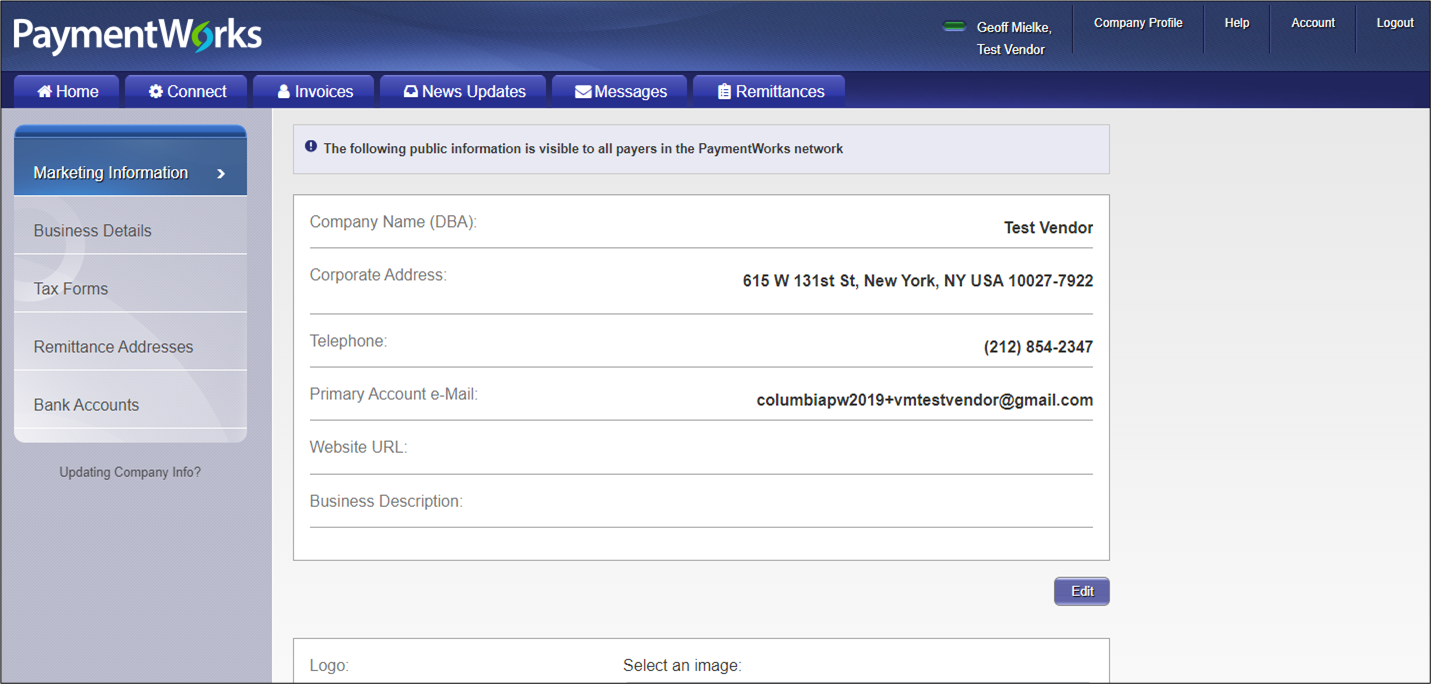Click the PaymentWorks logo

[x=137, y=36]
